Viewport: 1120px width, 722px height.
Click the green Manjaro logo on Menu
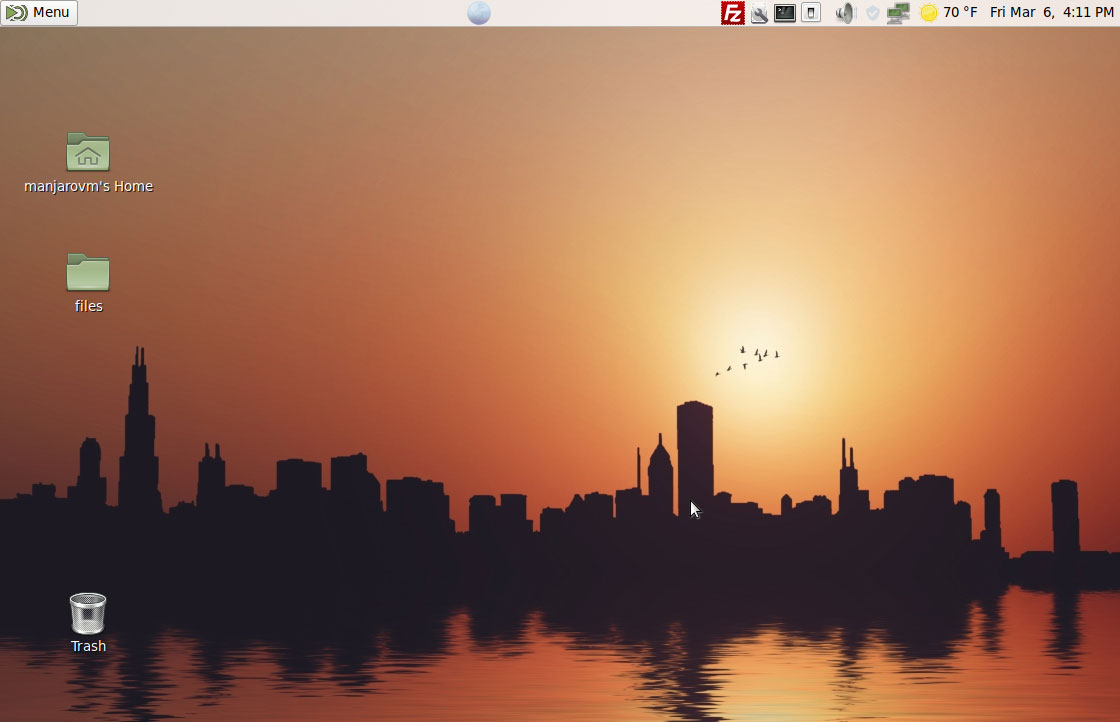(16, 13)
